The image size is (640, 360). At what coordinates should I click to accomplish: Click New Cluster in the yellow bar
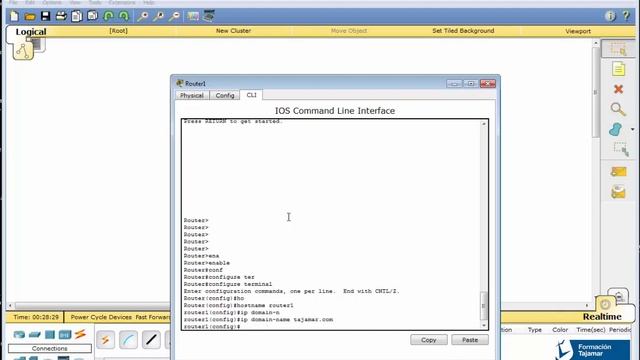coord(233,31)
